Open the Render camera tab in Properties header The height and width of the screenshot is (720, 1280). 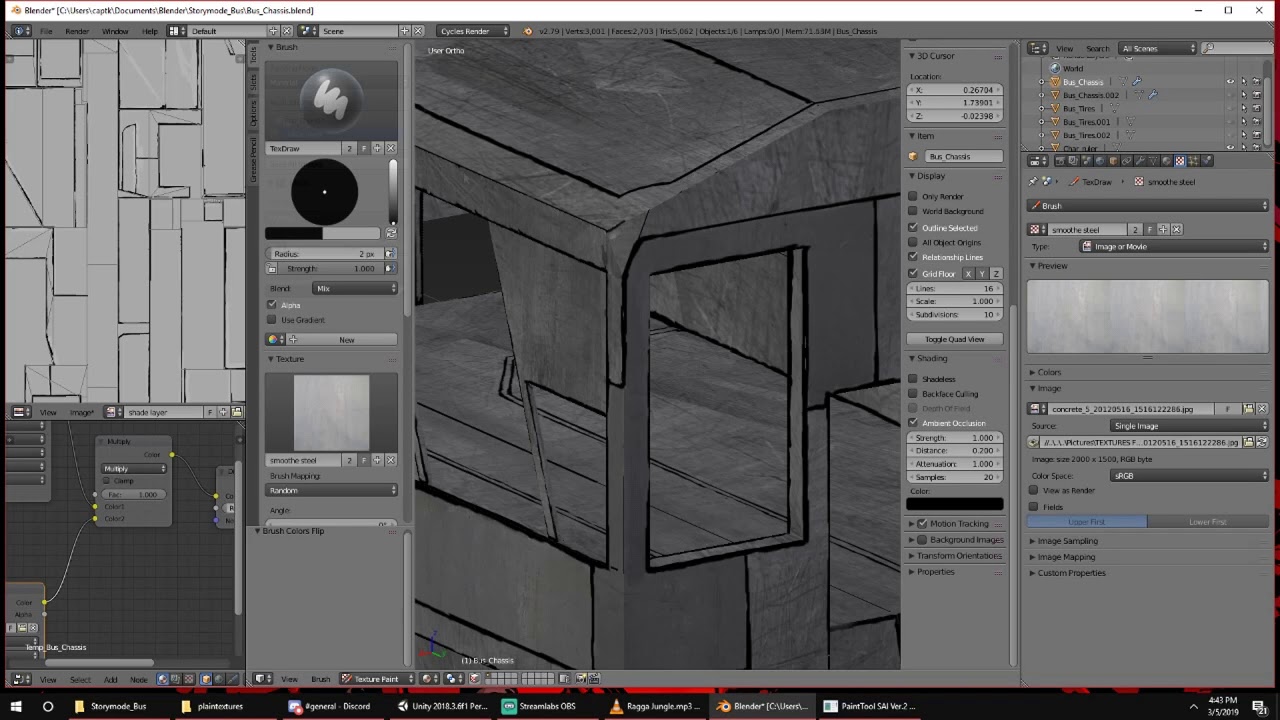(1060, 160)
